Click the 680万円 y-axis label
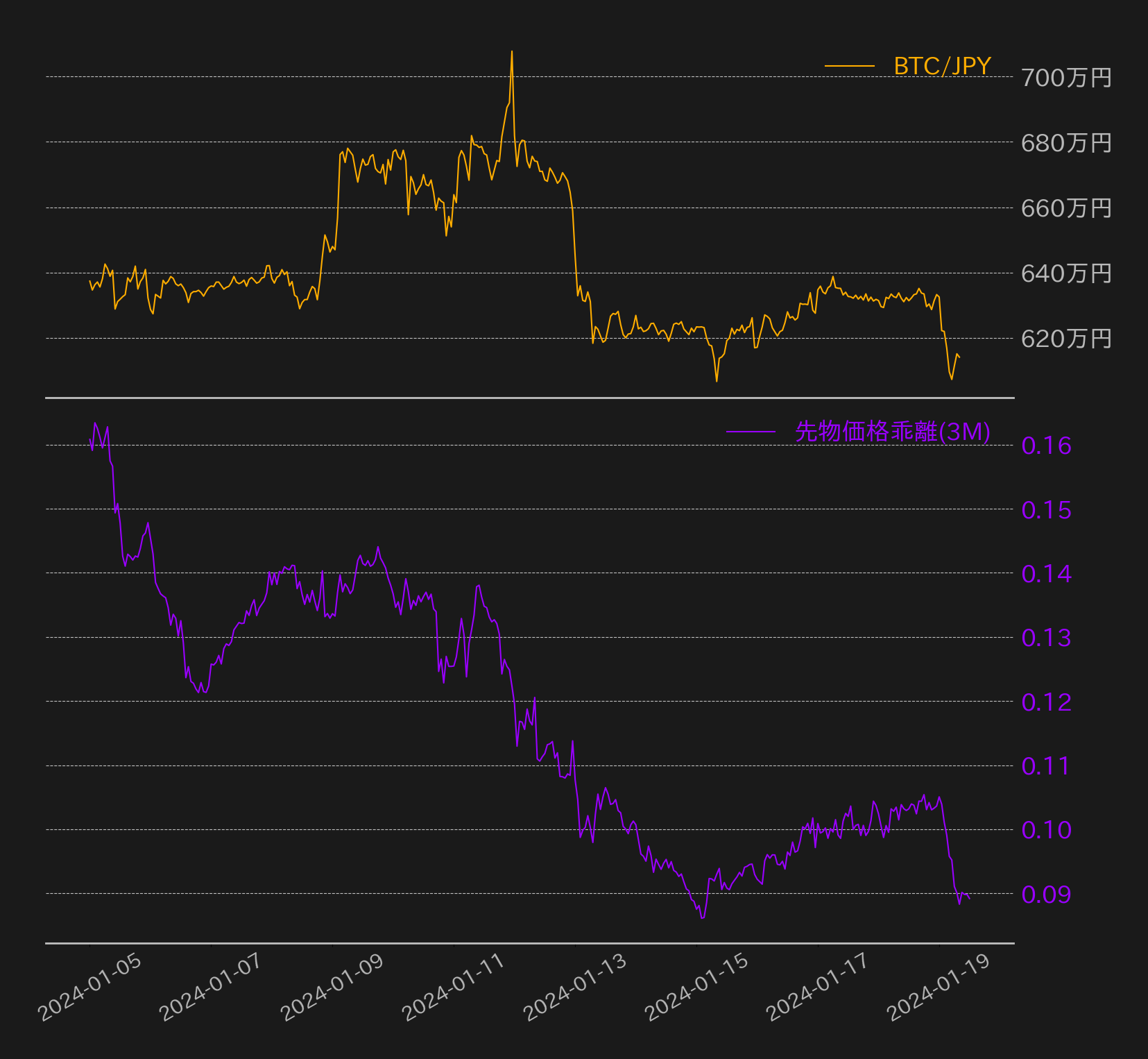 tap(1066, 143)
